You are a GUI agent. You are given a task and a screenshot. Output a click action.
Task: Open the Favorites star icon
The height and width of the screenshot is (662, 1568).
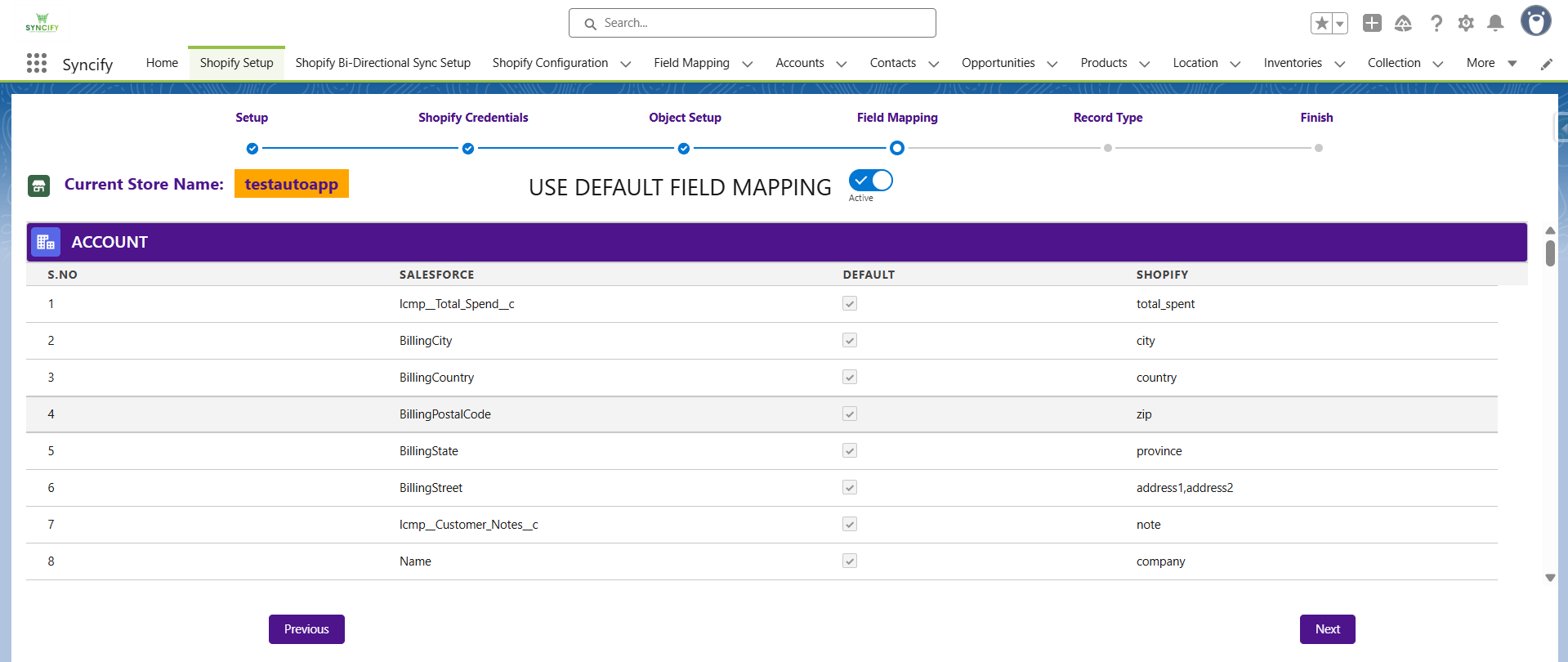click(1321, 23)
